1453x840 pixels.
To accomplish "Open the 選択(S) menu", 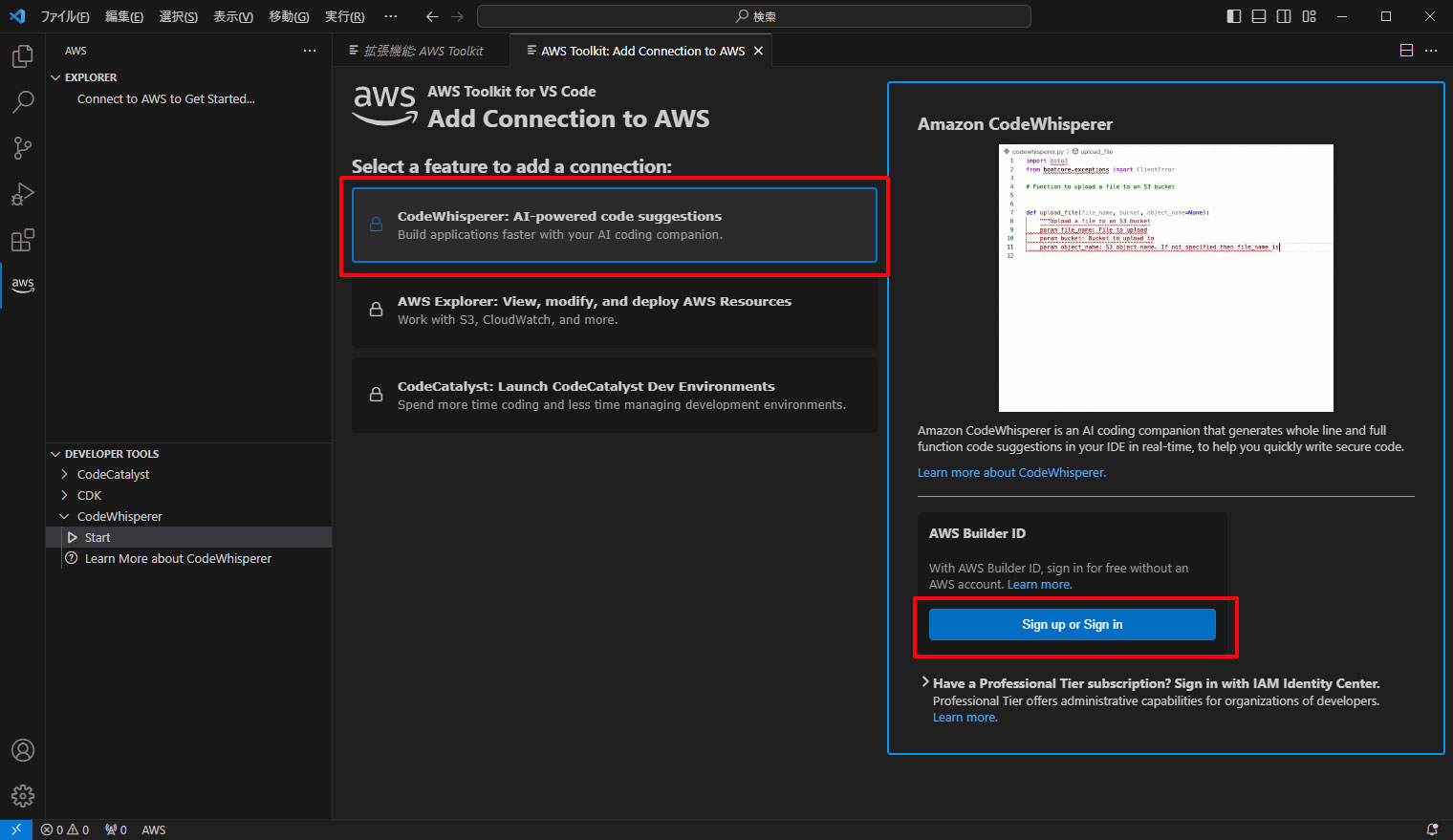I will coord(179,16).
